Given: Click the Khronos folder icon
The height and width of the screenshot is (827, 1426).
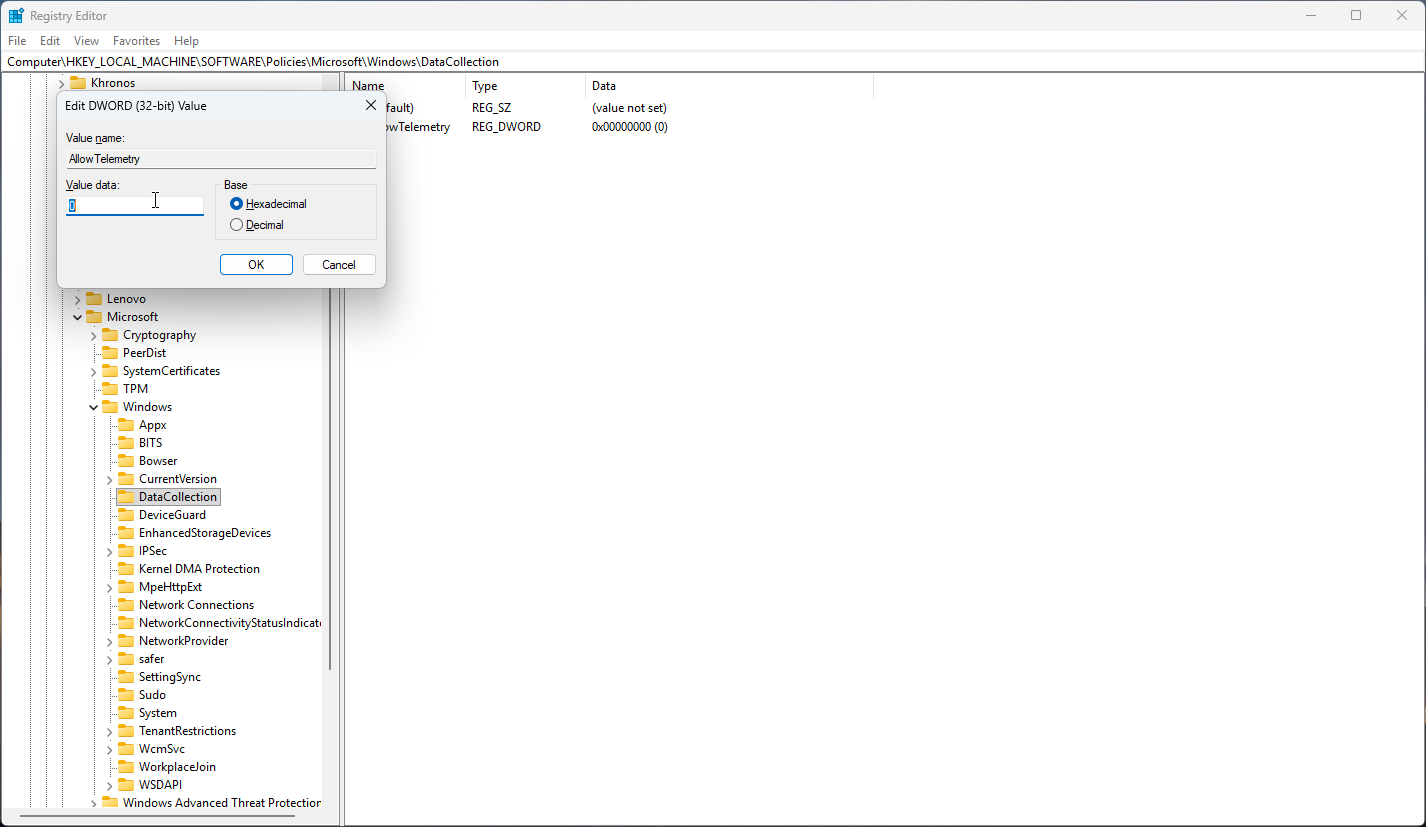Looking at the screenshot, I should pyautogui.click(x=78, y=83).
